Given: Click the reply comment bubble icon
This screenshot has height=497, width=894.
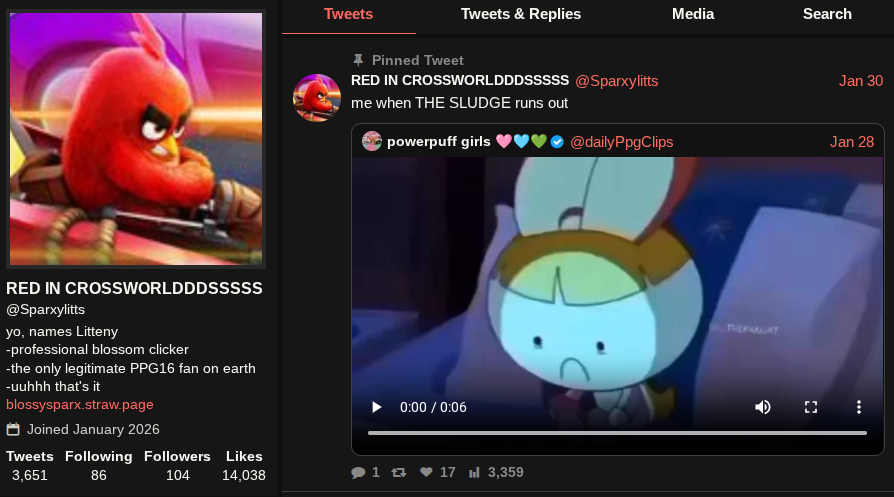Looking at the screenshot, I should click(x=358, y=472).
